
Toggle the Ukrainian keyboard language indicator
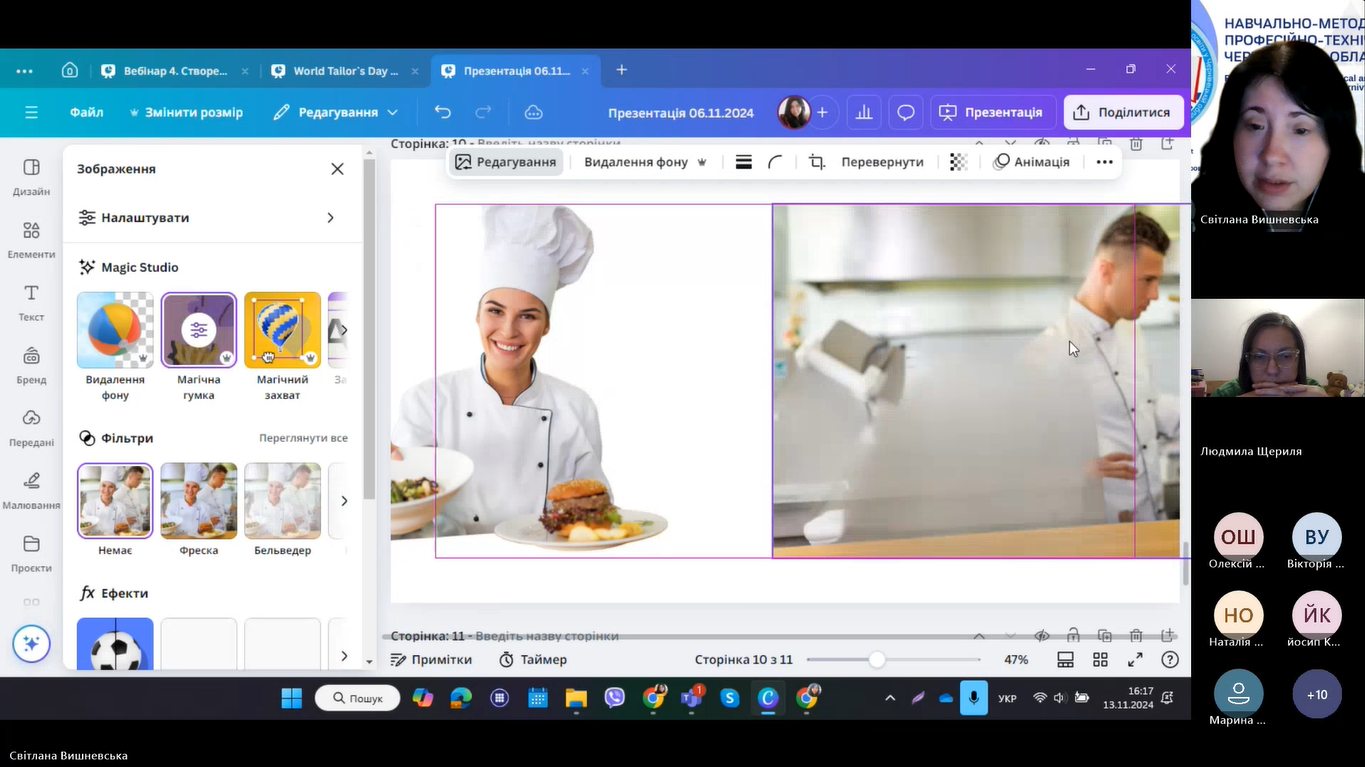point(1008,698)
